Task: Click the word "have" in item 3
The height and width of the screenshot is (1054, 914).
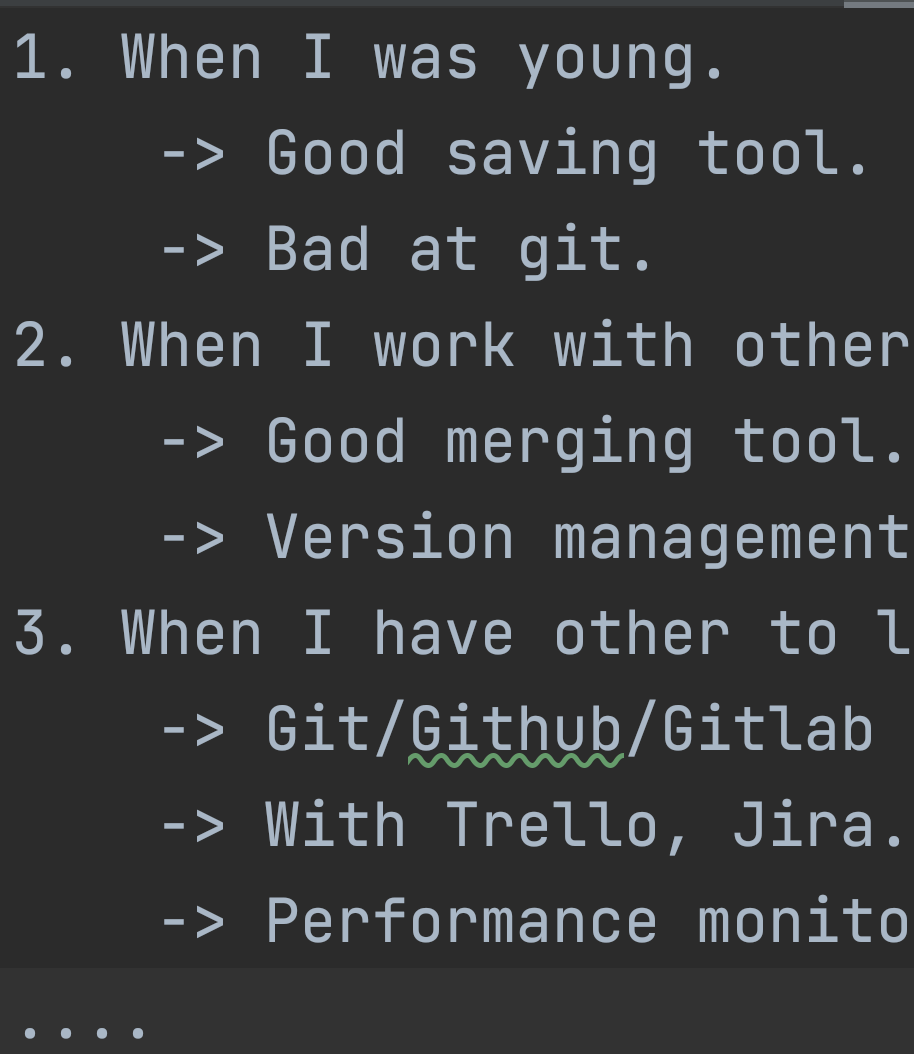Action: pos(444,634)
